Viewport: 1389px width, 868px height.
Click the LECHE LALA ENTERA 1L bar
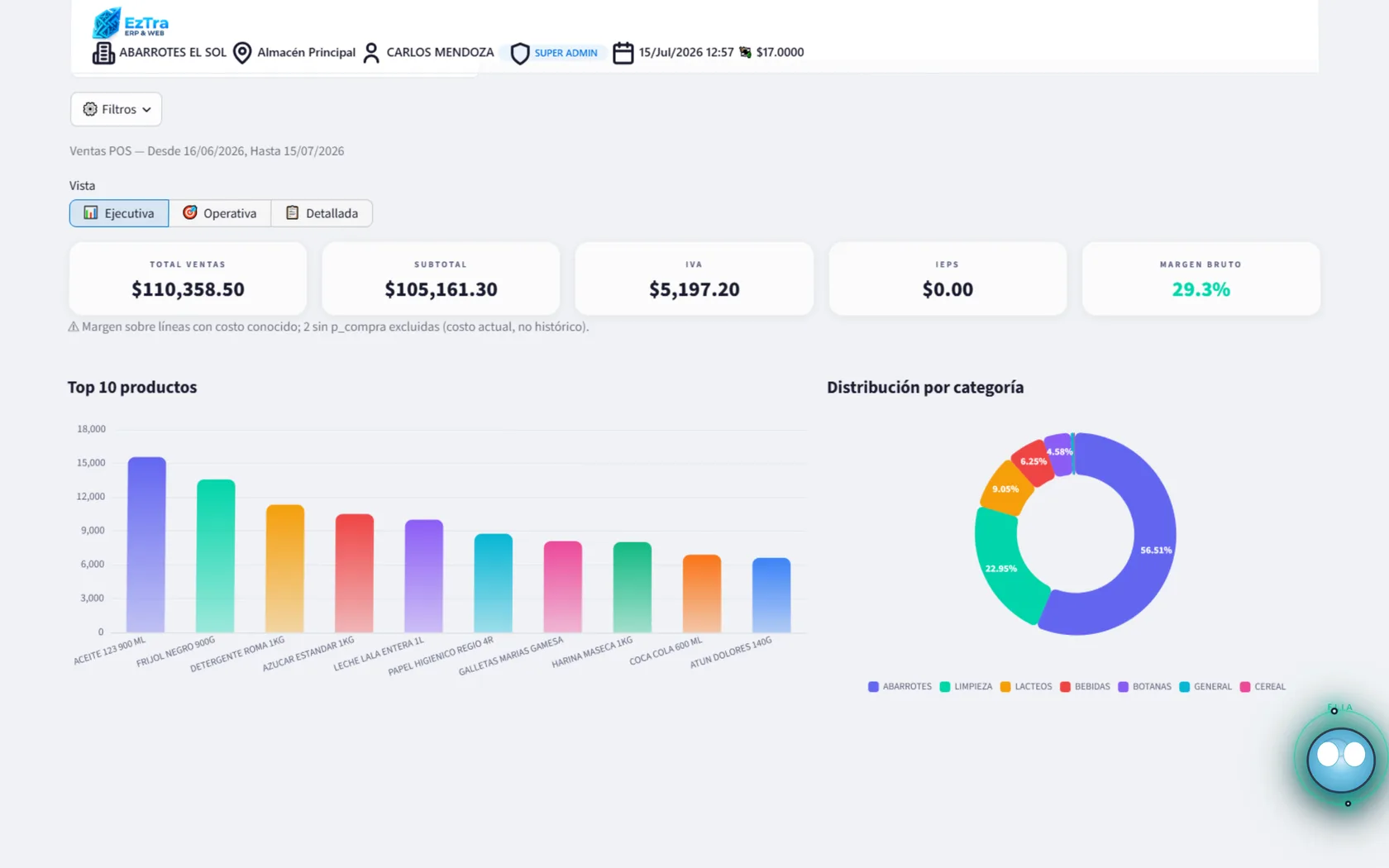(424, 576)
